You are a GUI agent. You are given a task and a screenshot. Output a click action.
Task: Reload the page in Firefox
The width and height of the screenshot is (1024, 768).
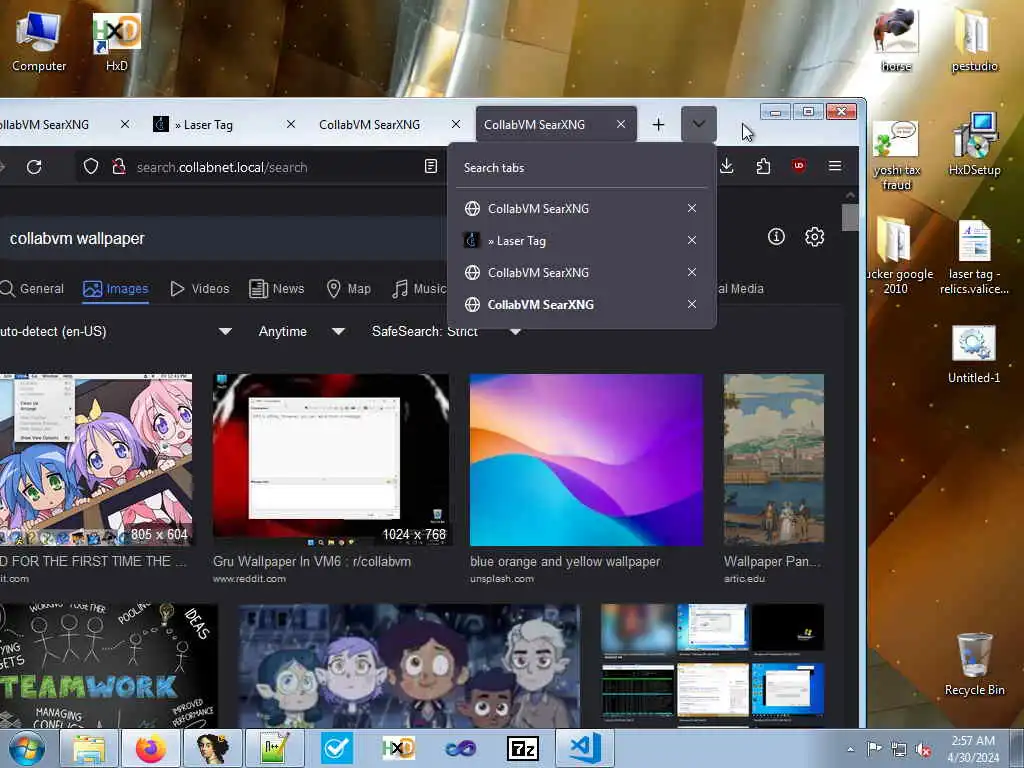[x=34, y=167]
